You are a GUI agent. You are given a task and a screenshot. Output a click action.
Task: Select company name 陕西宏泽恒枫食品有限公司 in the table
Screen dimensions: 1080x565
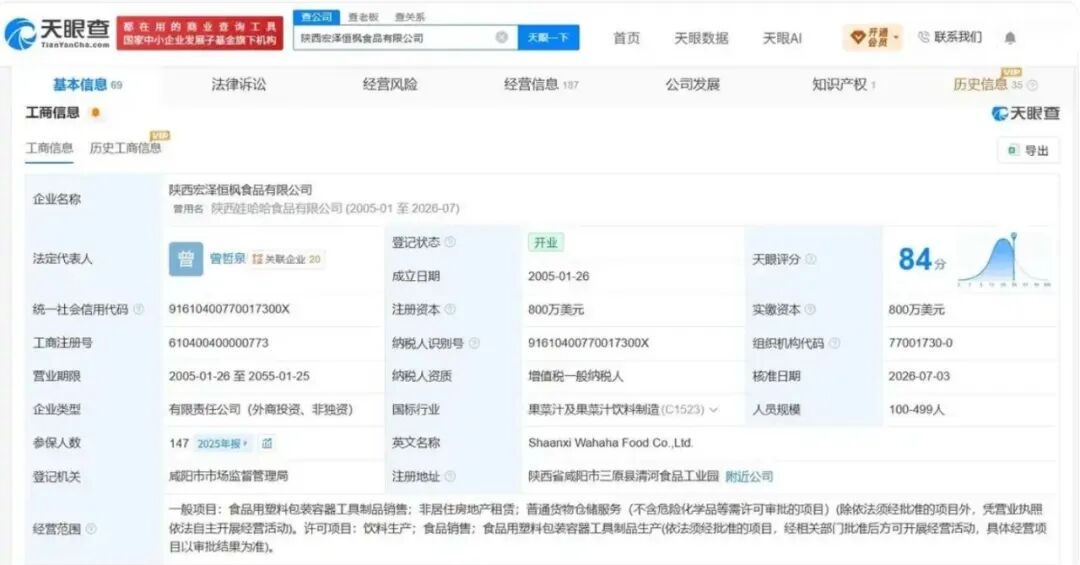[x=240, y=190]
